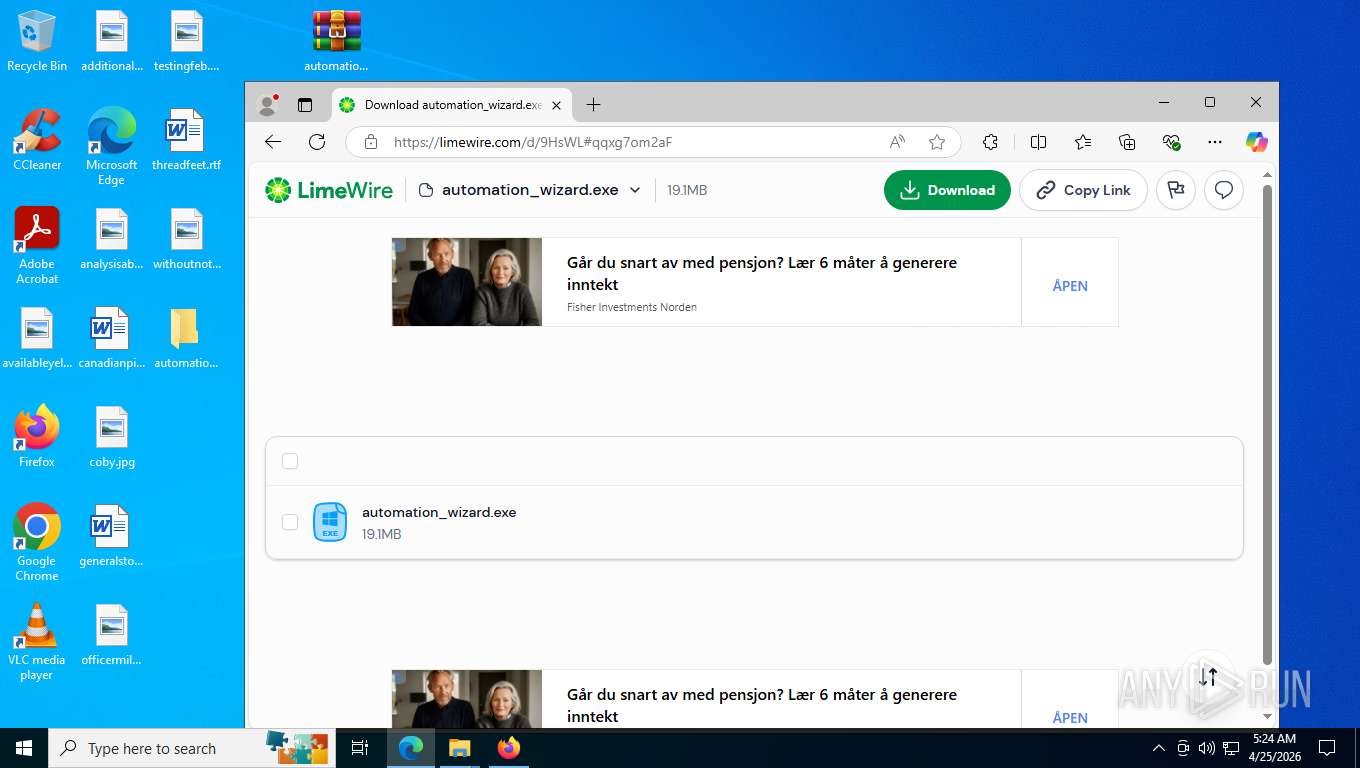Image resolution: width=1360 pixels, height=768 pixels.
Task: Open the Browser essentials heart icon
Action: (1172, 142)
